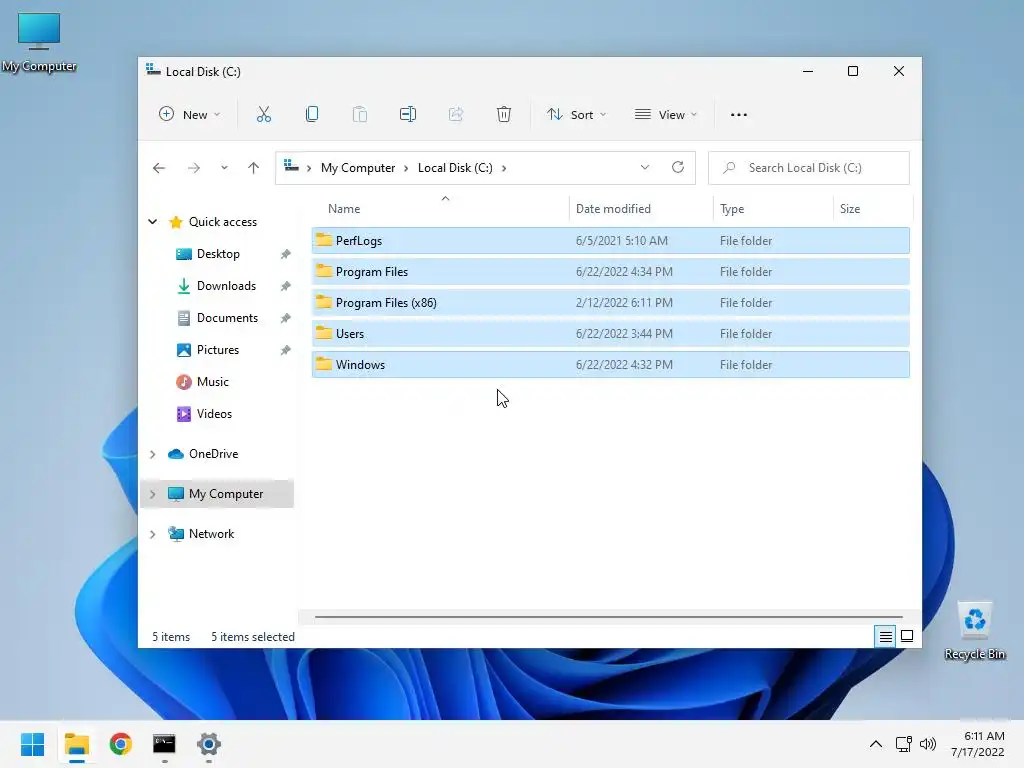
Task: Switch to details view icon in status bar
Action: coord(886,636)
